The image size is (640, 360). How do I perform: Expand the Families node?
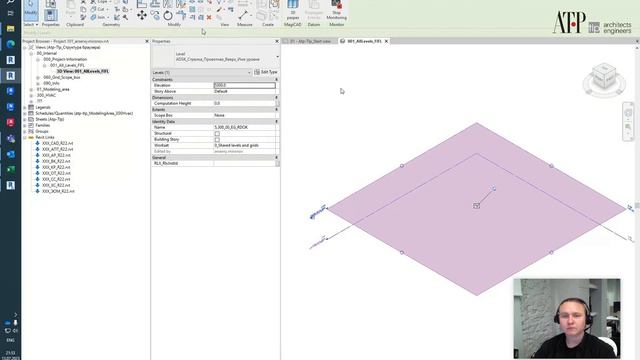click(25, 125)
